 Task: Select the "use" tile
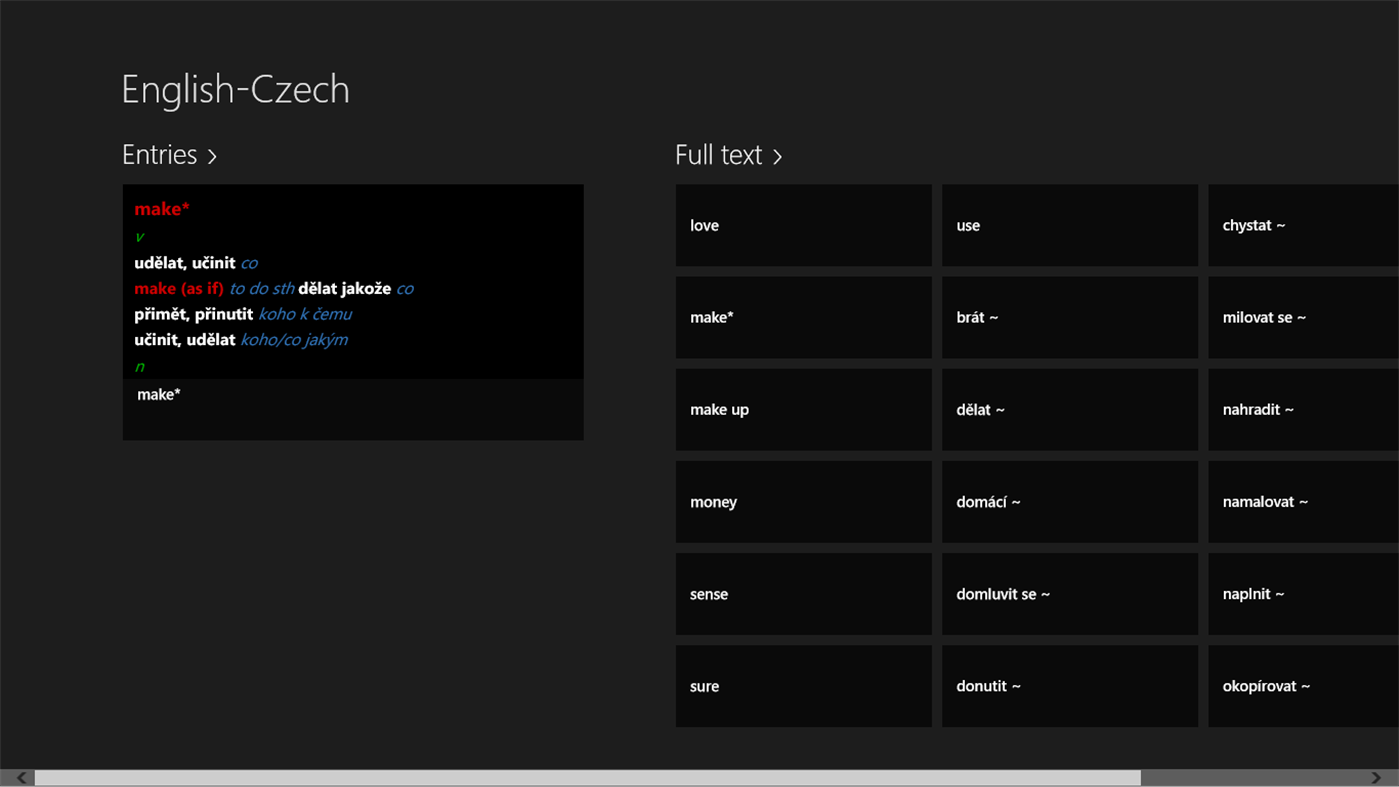pos(1069,225)
